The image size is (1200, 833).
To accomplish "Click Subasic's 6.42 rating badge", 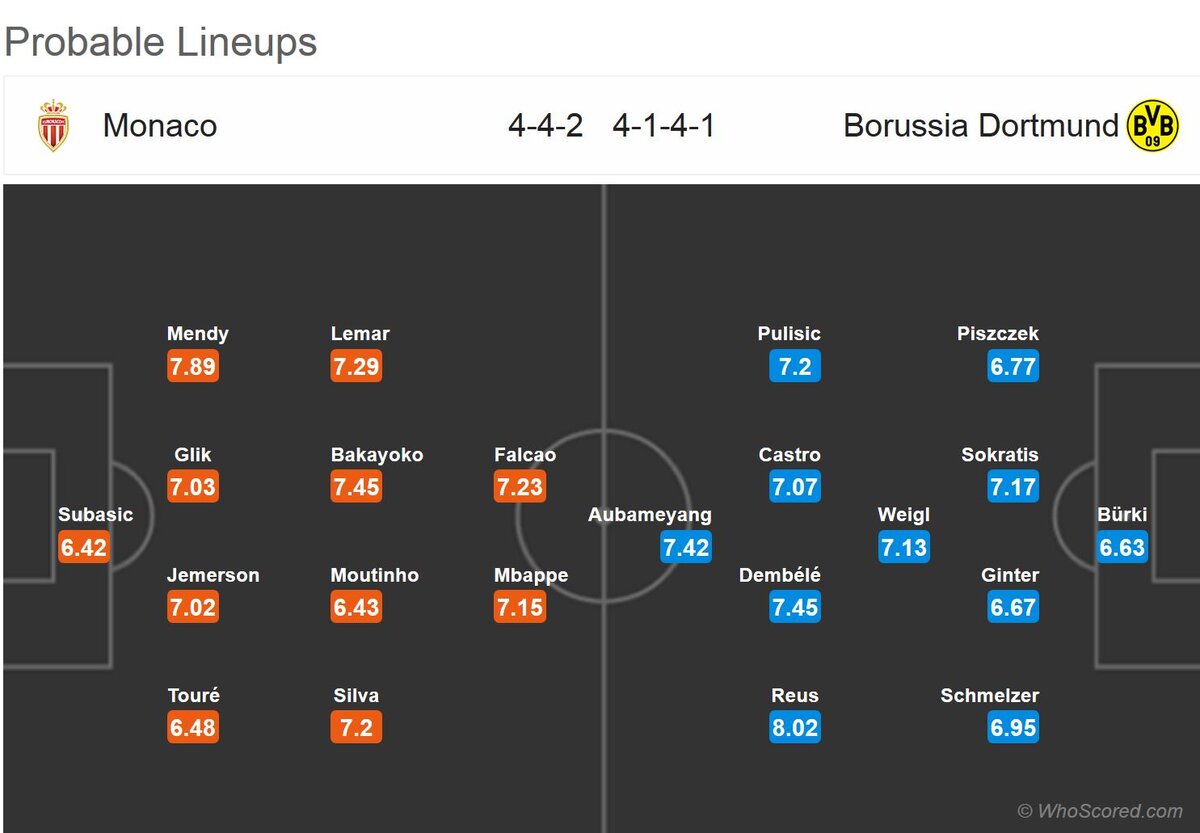I will pyautogui.click(x=84, y=547).
